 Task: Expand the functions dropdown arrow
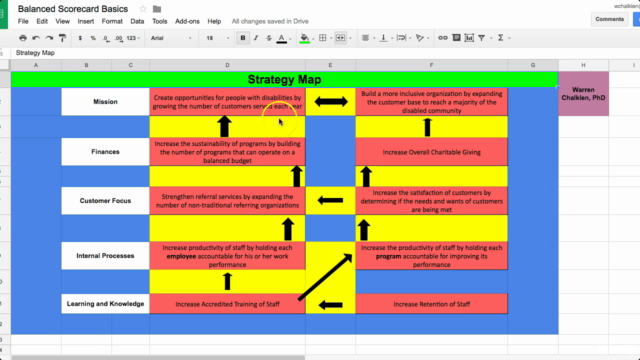coord(509,38)
